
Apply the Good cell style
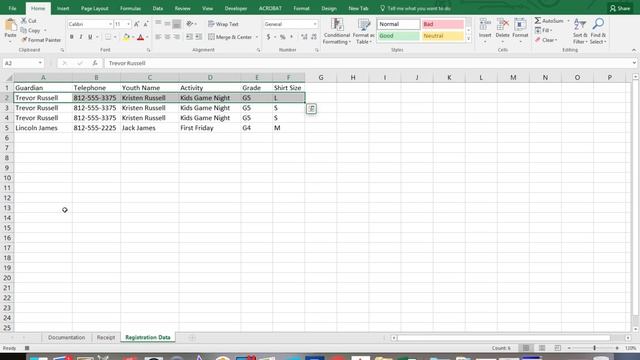click(x=398, y=36)
